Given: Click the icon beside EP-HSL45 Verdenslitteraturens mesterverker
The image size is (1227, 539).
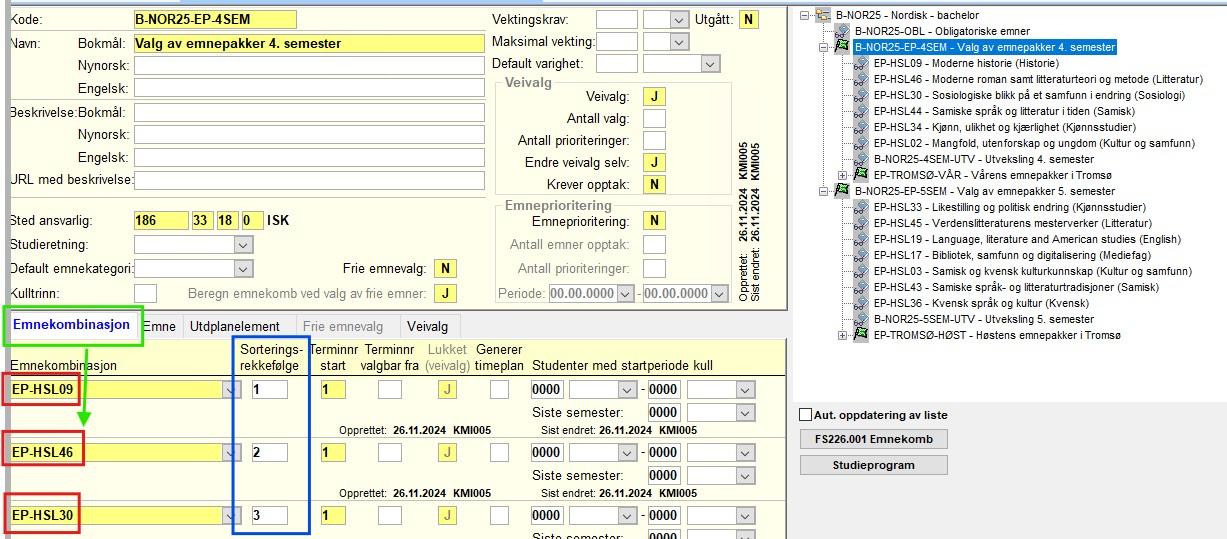Looking at the screenshot, I should tap(861, 223).
